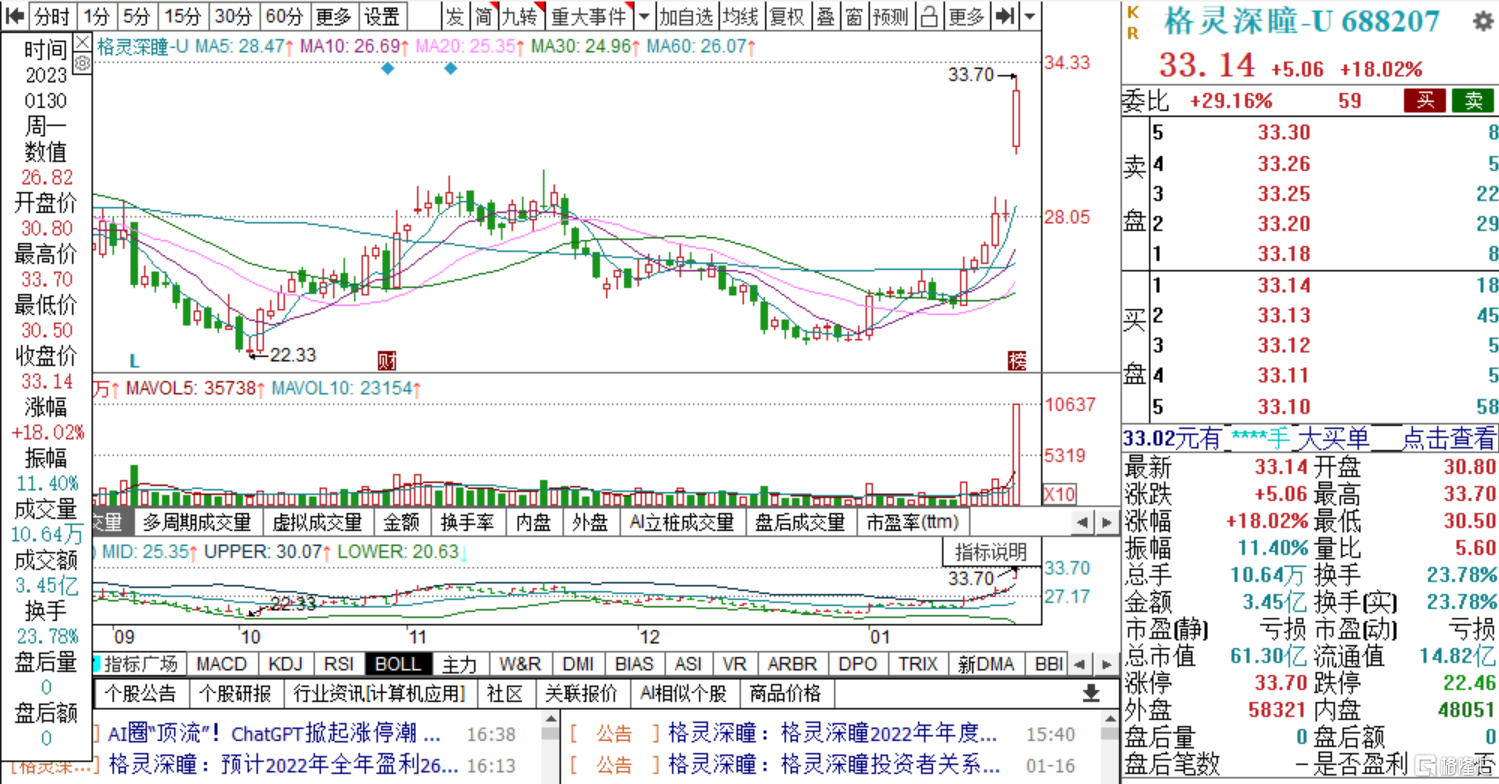1499x784 pixels.
Task: Click the first blue diamond event marker
Action: tap(388, 69)
